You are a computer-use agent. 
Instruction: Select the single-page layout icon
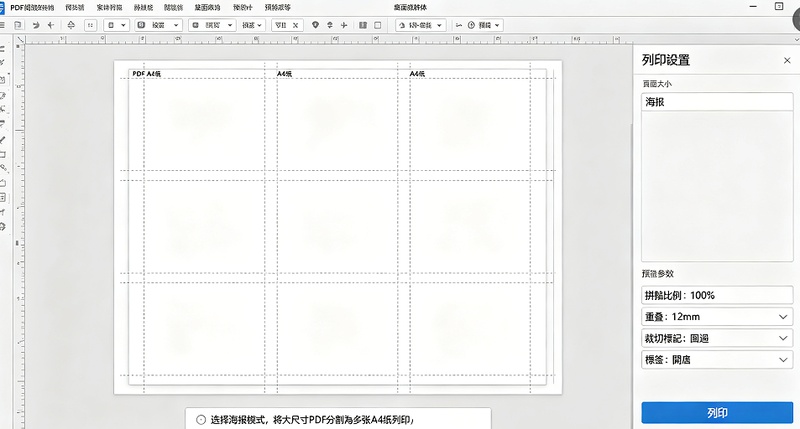coord(378,25)
